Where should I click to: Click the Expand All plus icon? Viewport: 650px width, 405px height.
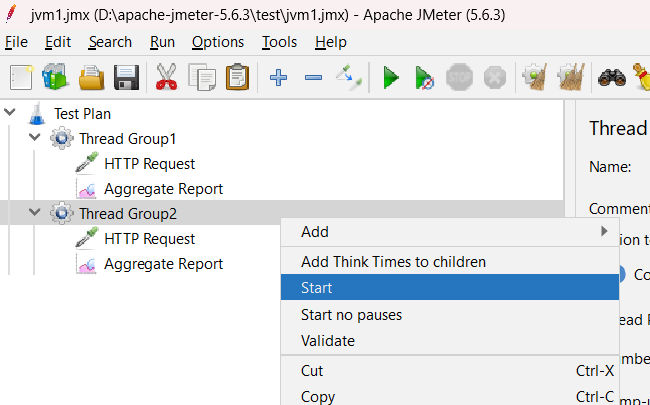click(279, 78)
